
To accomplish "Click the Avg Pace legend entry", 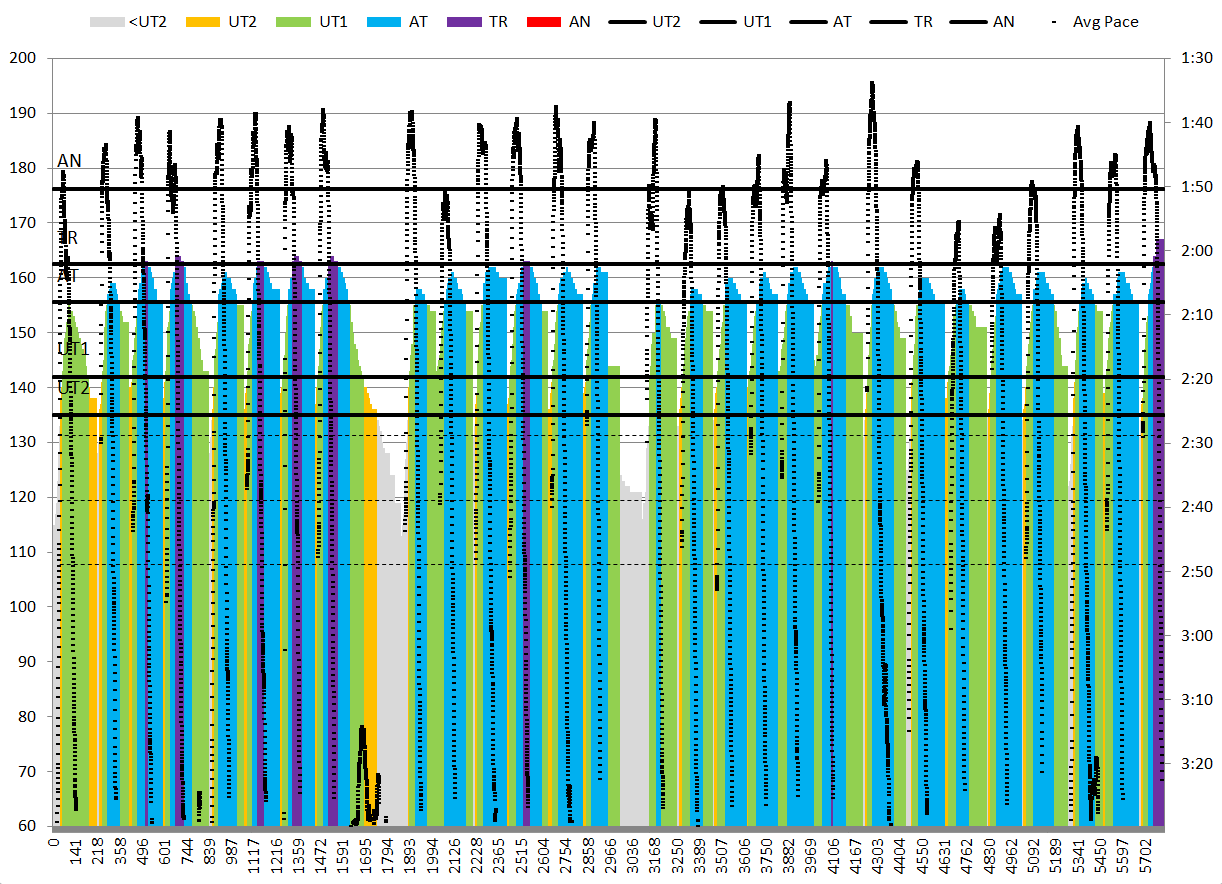I will pos(1095,21).
